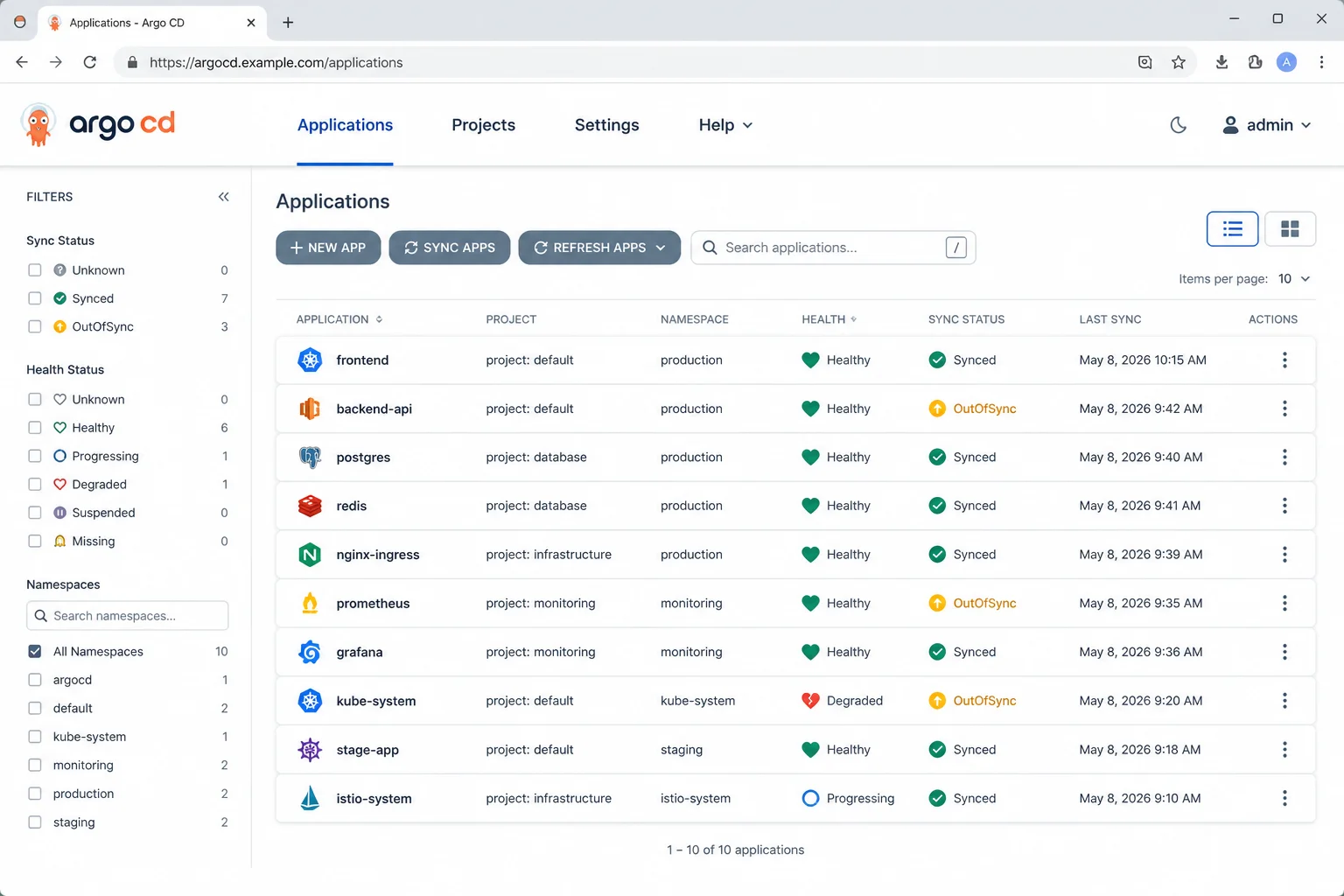Click the nginx-ingress N icon
The image size is (1344, 896).
310,555
